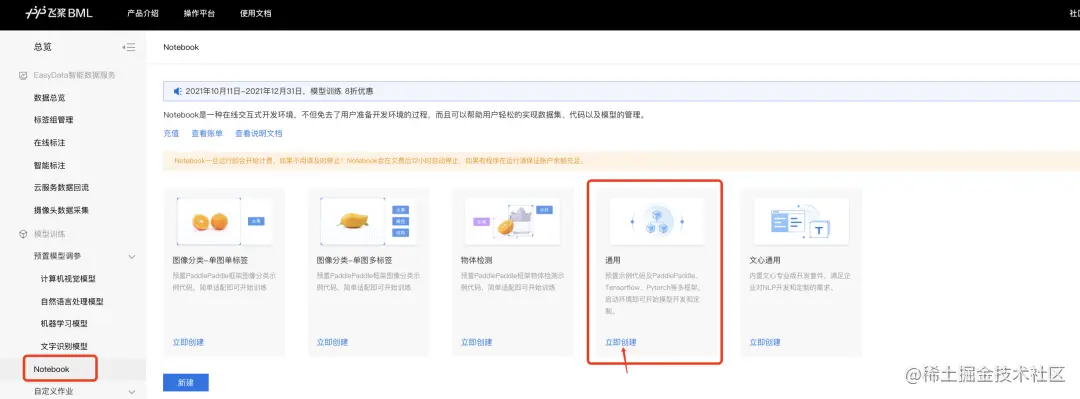The image size is (1080, 399).
Task: Click the 文心通用 card title
Action: tap(765, 260)
